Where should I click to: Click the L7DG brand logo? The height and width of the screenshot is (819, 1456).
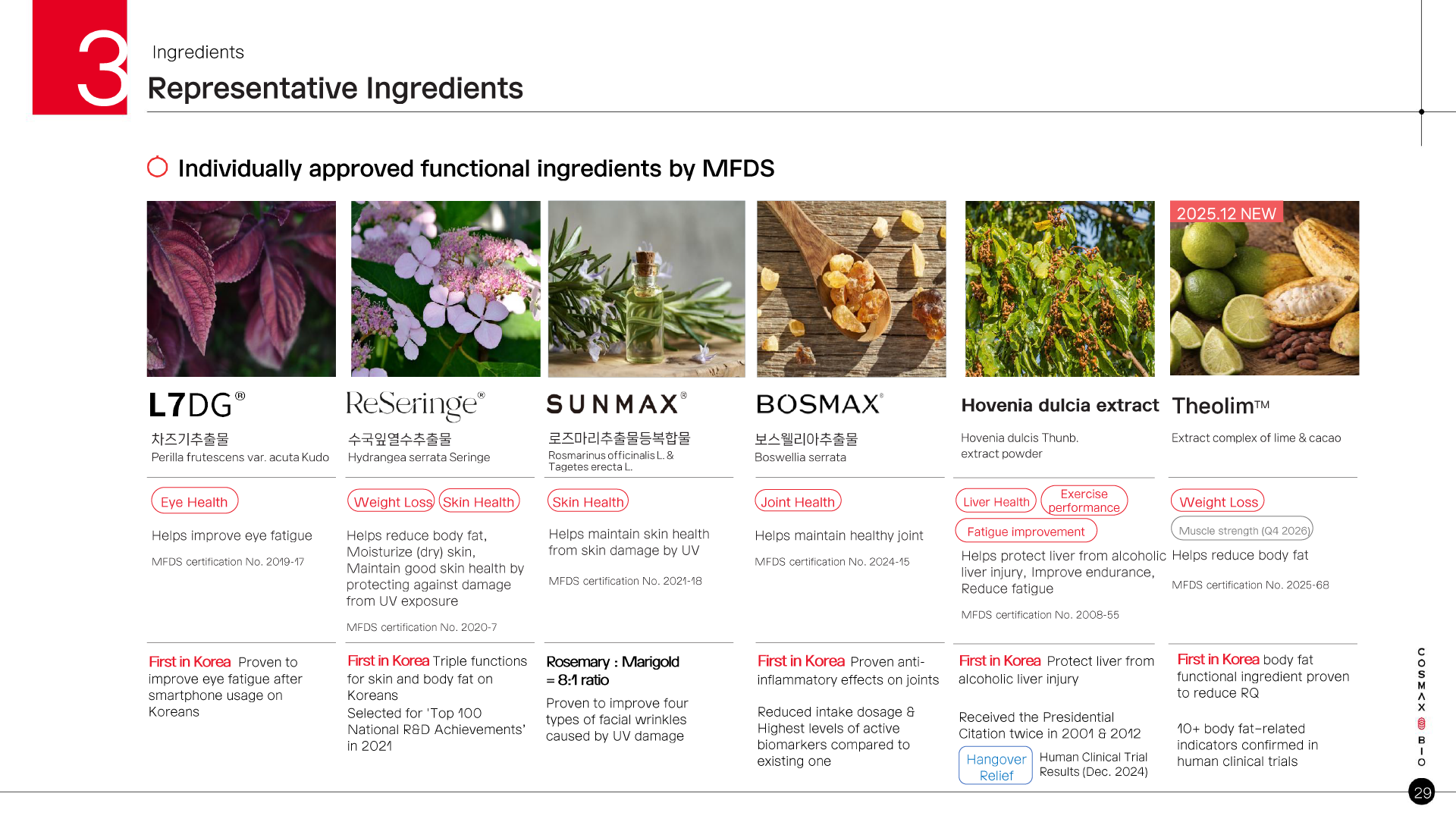click(197, 405)
